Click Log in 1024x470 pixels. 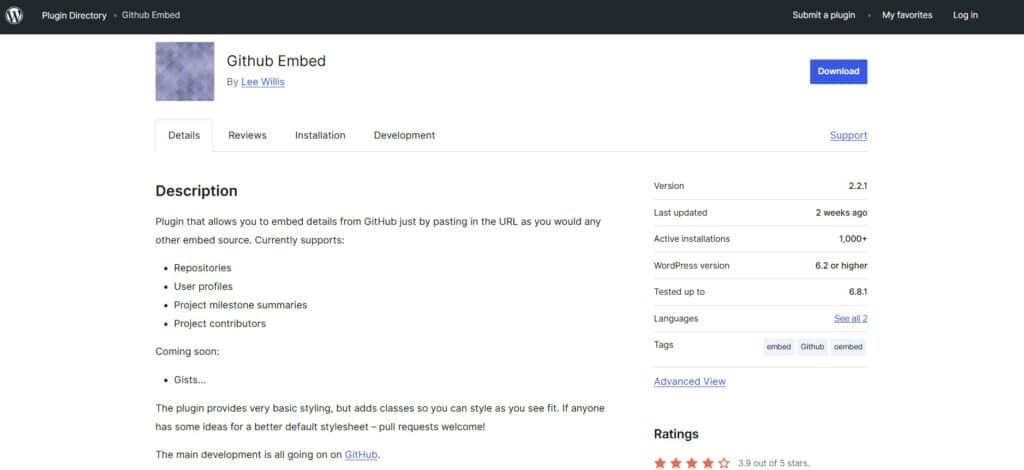point(965,15)
